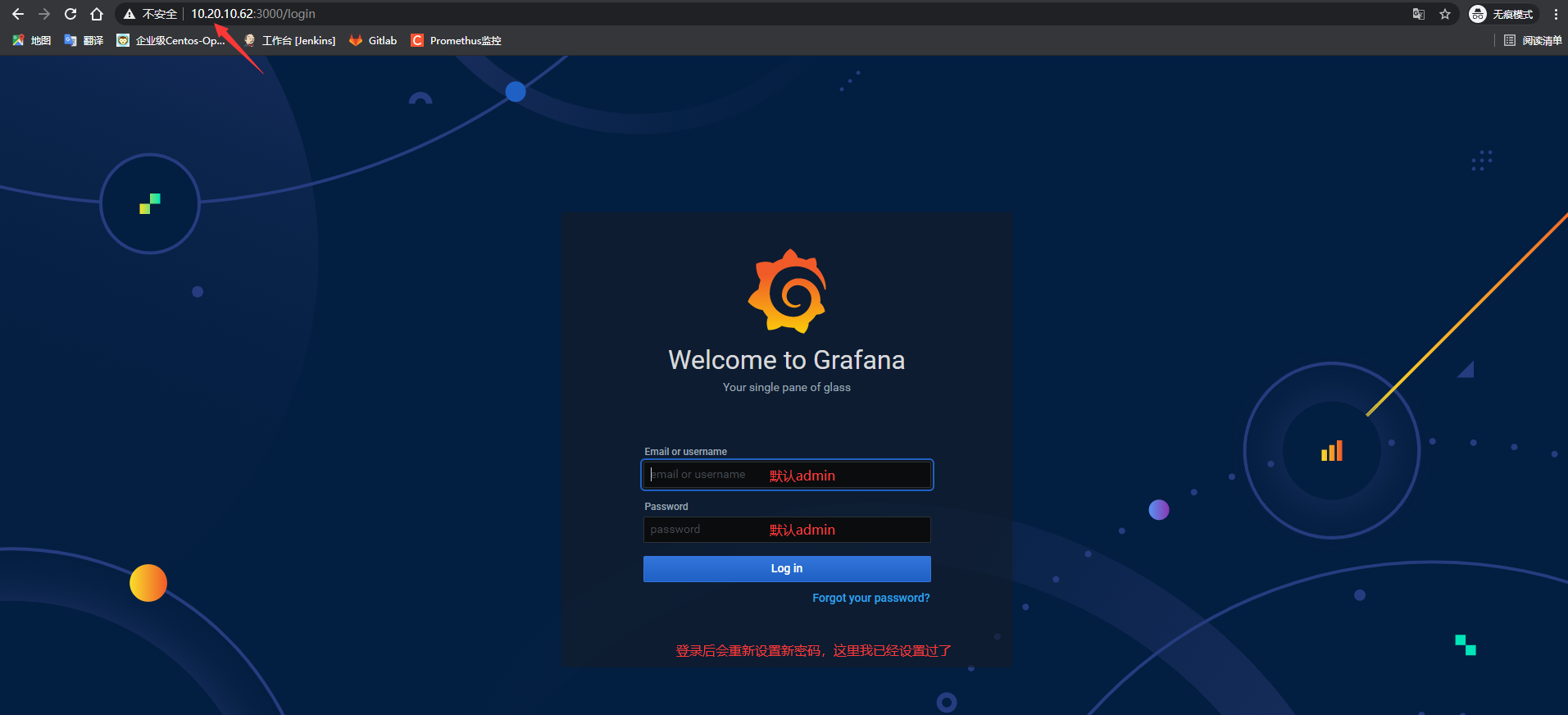Viewport: 1568px width, 715px height.
Task: Click the Password label
Action: pos(666,507)
